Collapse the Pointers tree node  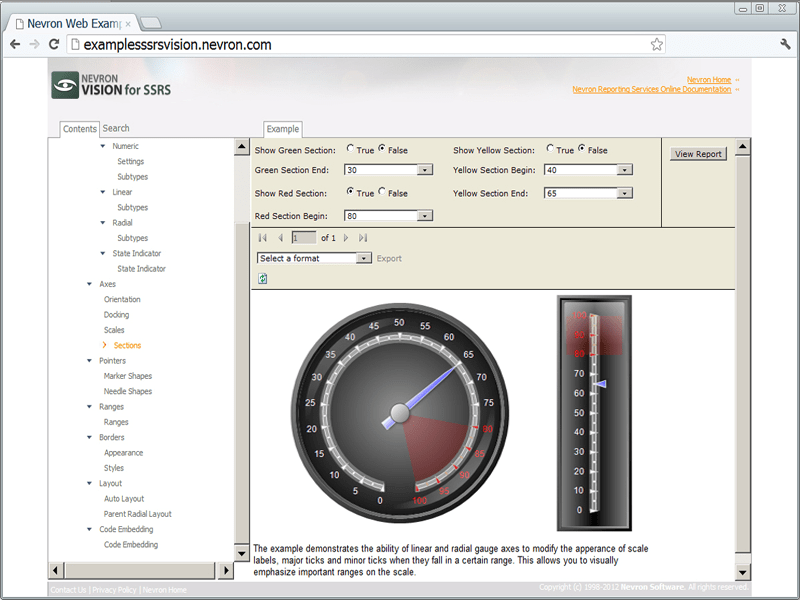(x=89, y=361)
